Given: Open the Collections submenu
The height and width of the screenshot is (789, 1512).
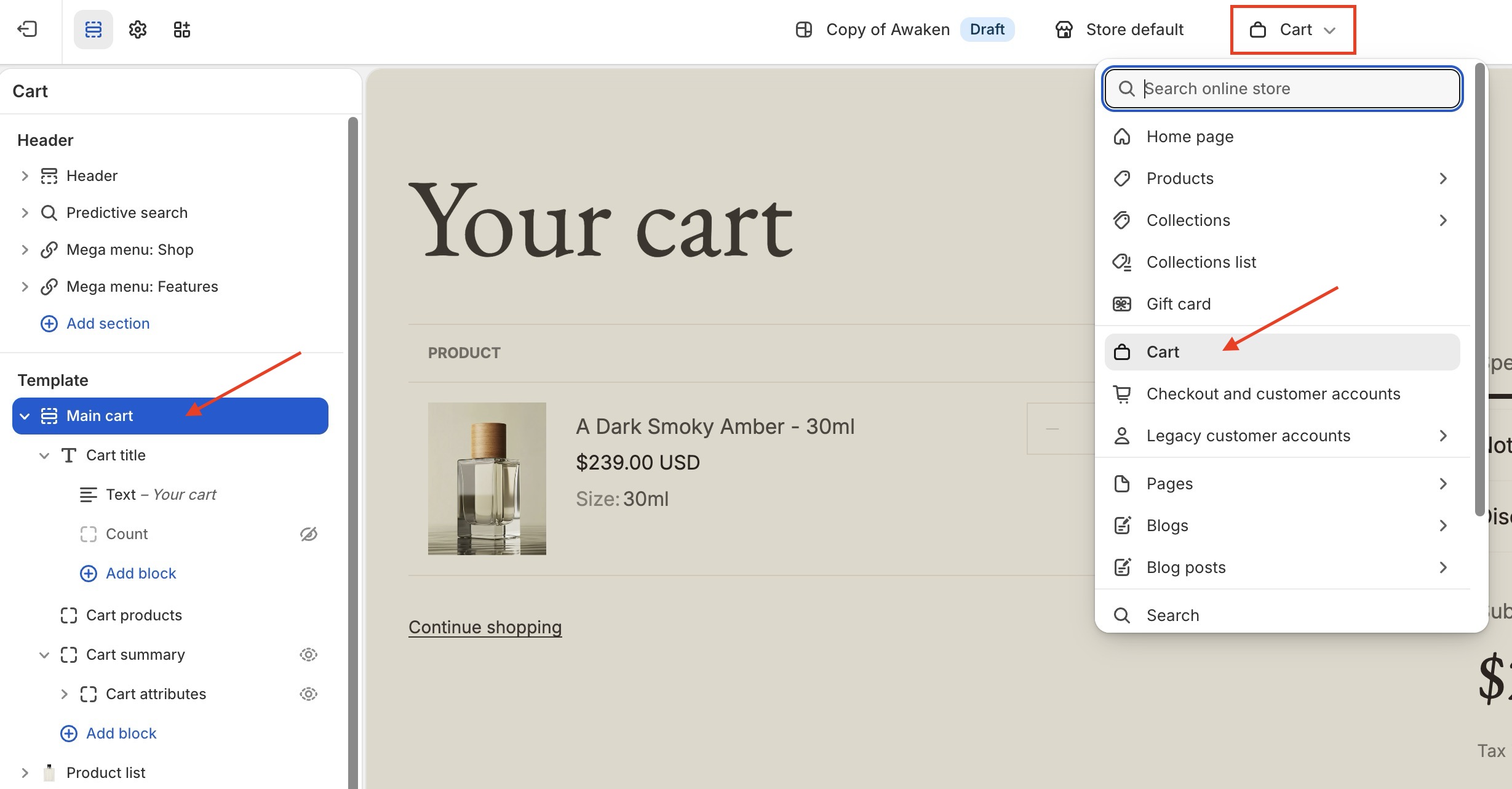Looking at the screenshot, I should coord(1283,220).
